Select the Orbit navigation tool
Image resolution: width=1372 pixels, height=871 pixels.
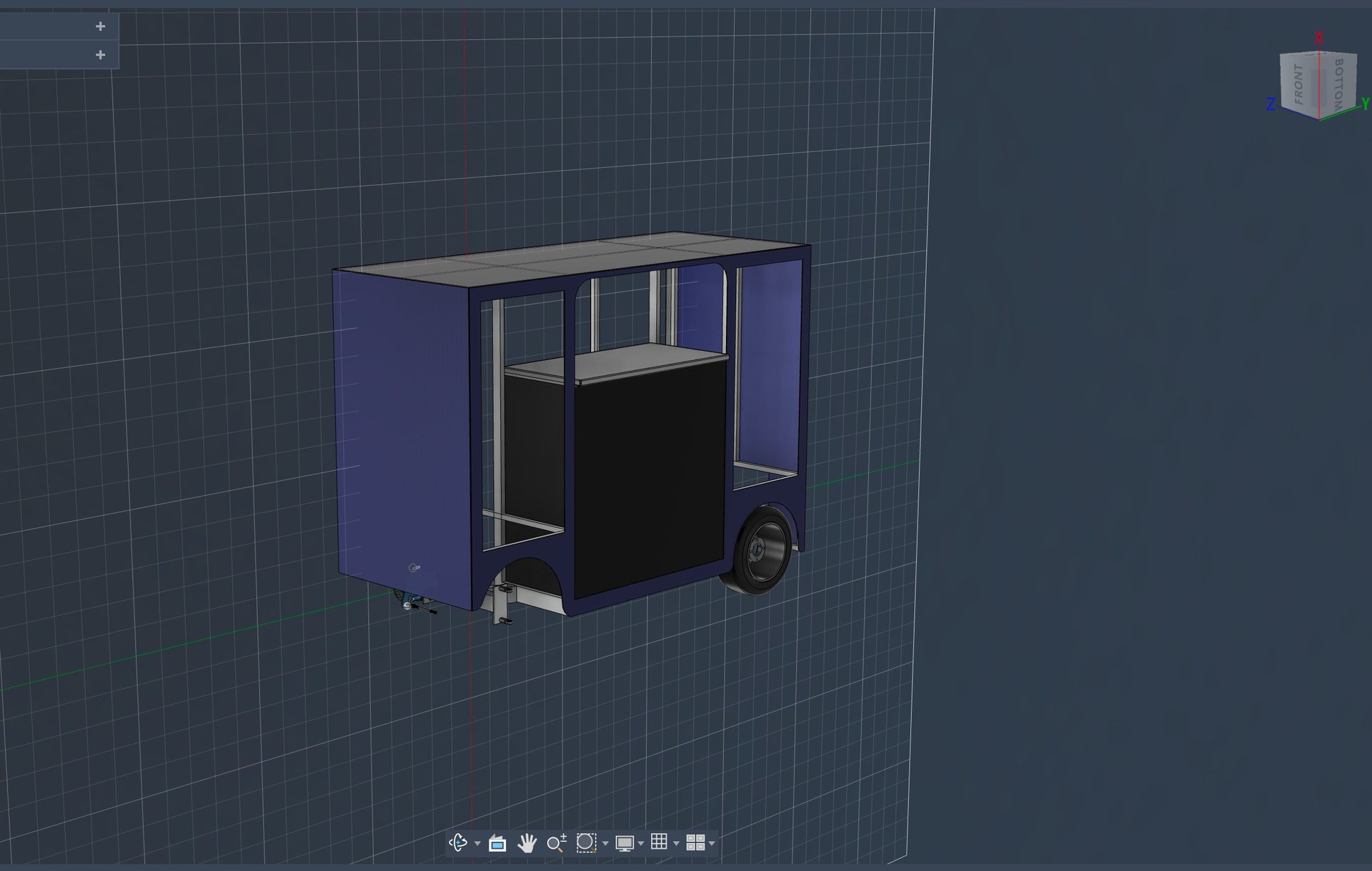click(457, 843)
